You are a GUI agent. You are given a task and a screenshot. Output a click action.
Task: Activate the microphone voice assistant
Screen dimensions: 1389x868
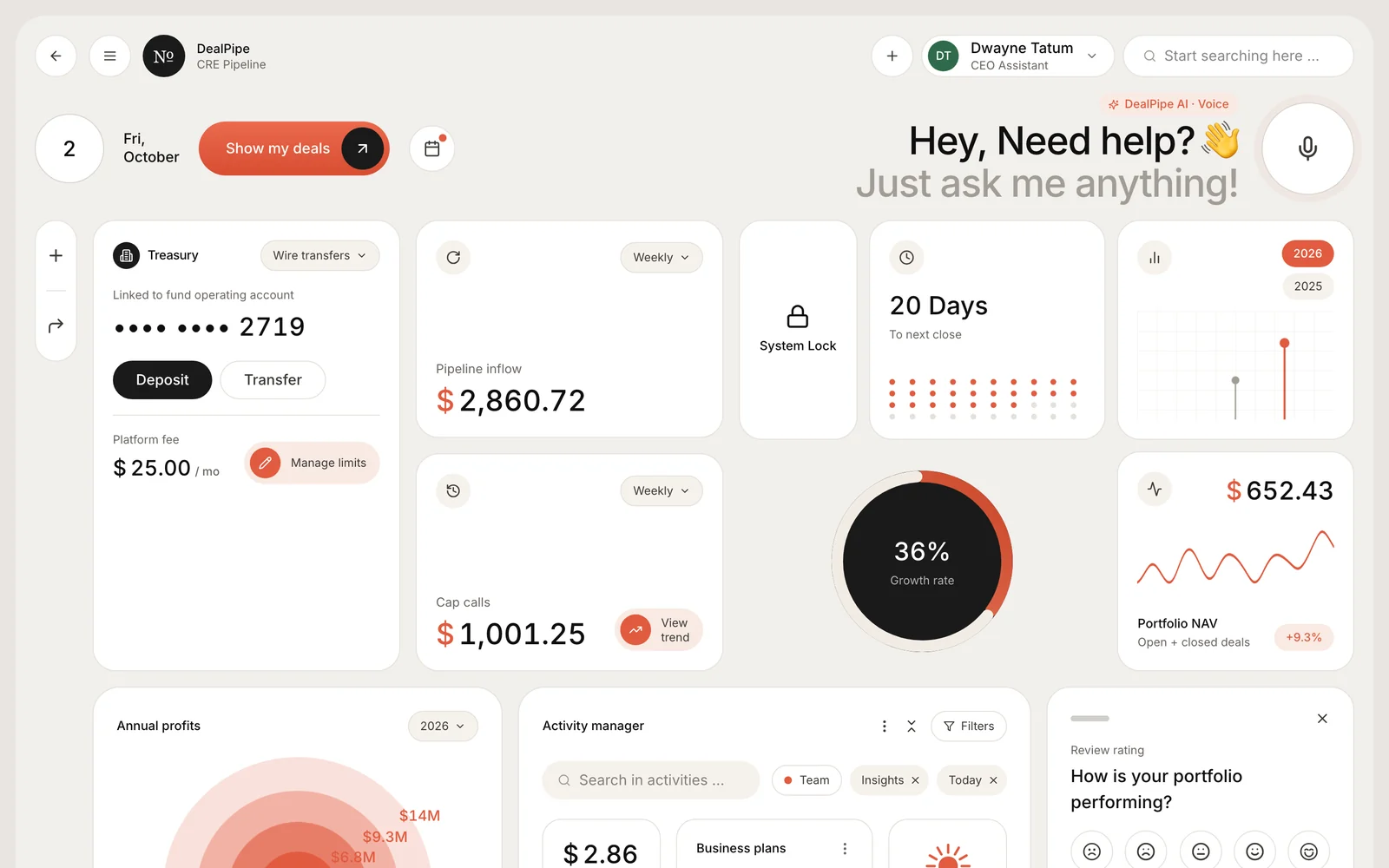[1307, 148]
